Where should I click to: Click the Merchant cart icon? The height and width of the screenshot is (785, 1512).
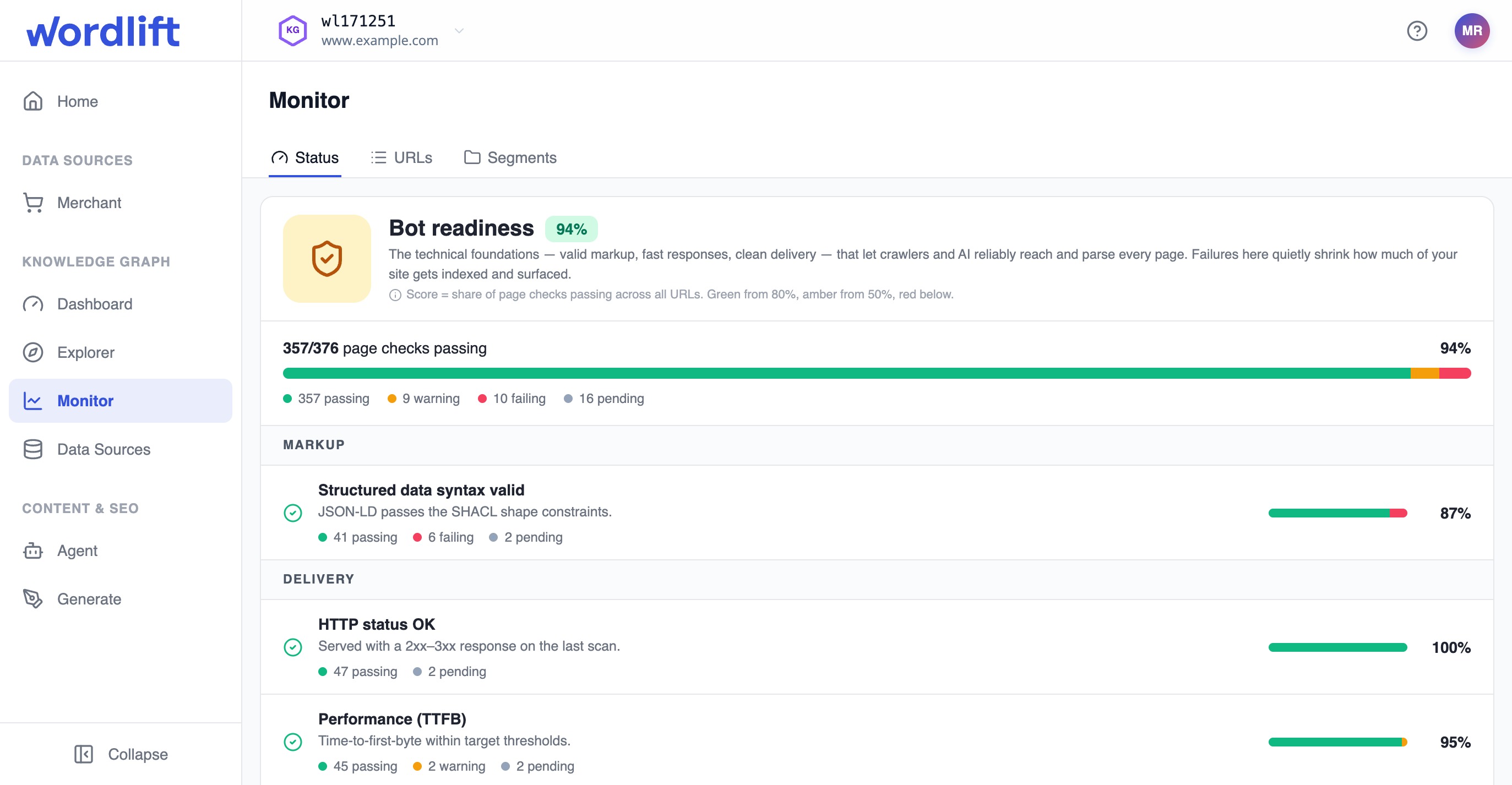pyautogui.click(x=33, y=203)
